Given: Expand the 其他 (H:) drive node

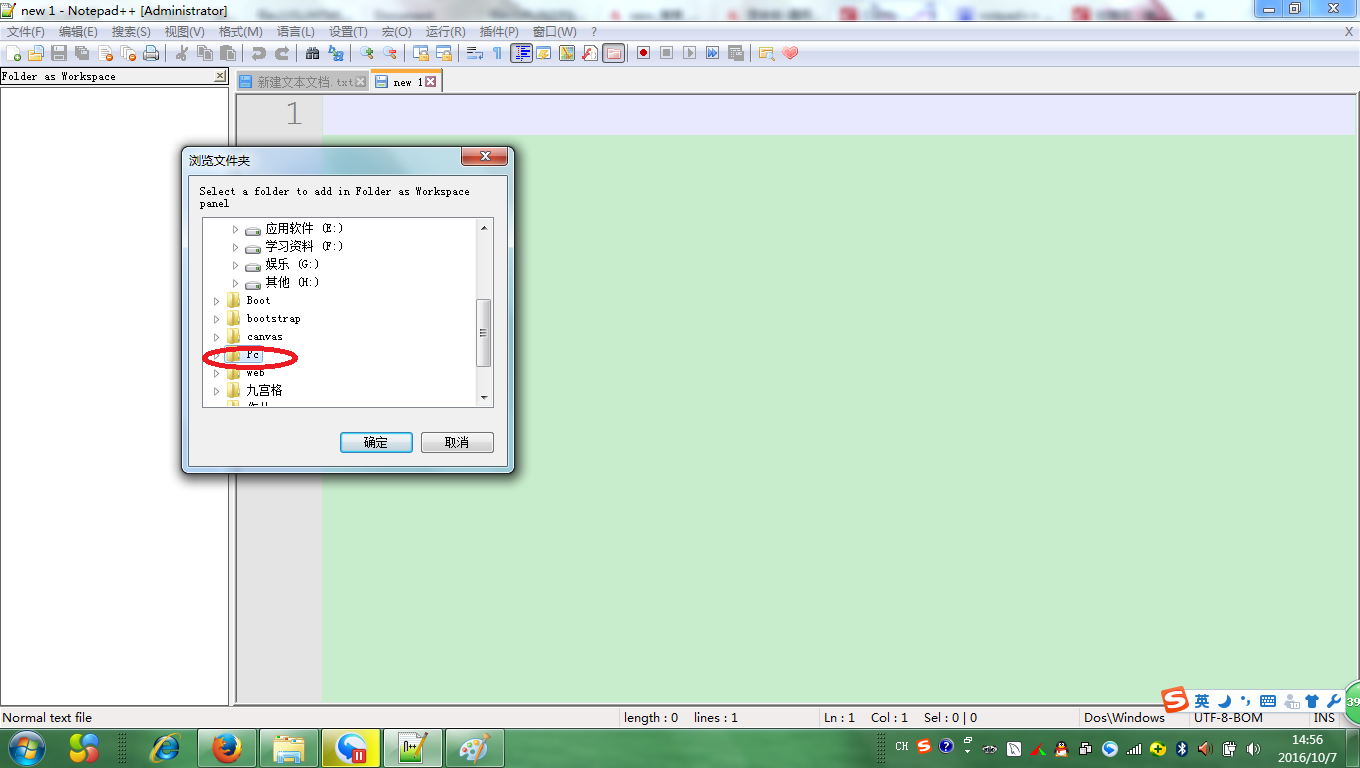Looking at the screenshot, I should point(235,283).
